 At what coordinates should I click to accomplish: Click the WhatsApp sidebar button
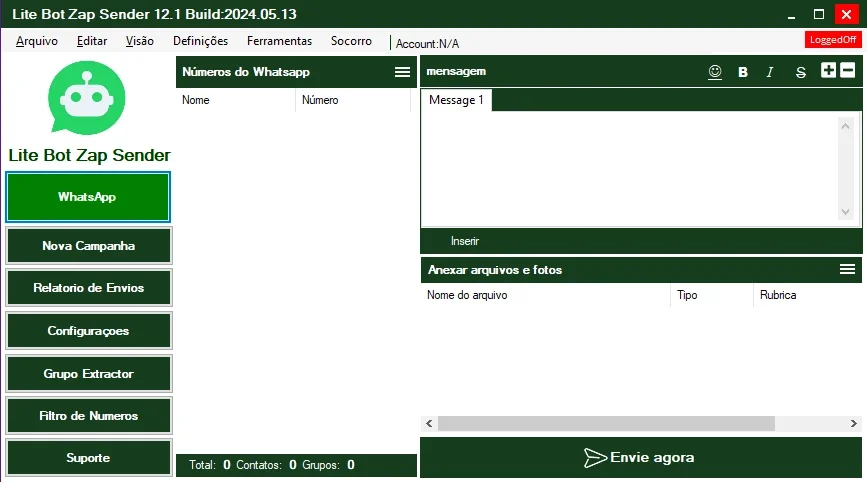click(x=88, y=197)
